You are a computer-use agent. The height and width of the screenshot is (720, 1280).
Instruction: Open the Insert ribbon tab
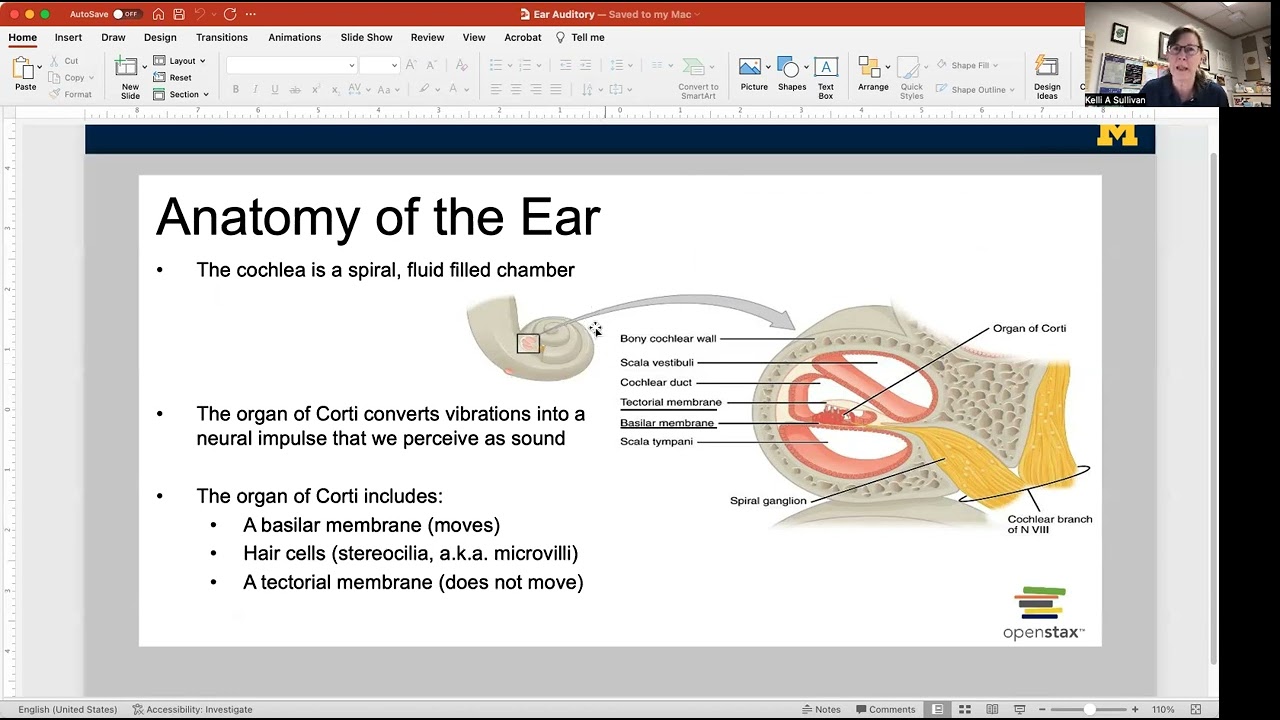point(68,37)
